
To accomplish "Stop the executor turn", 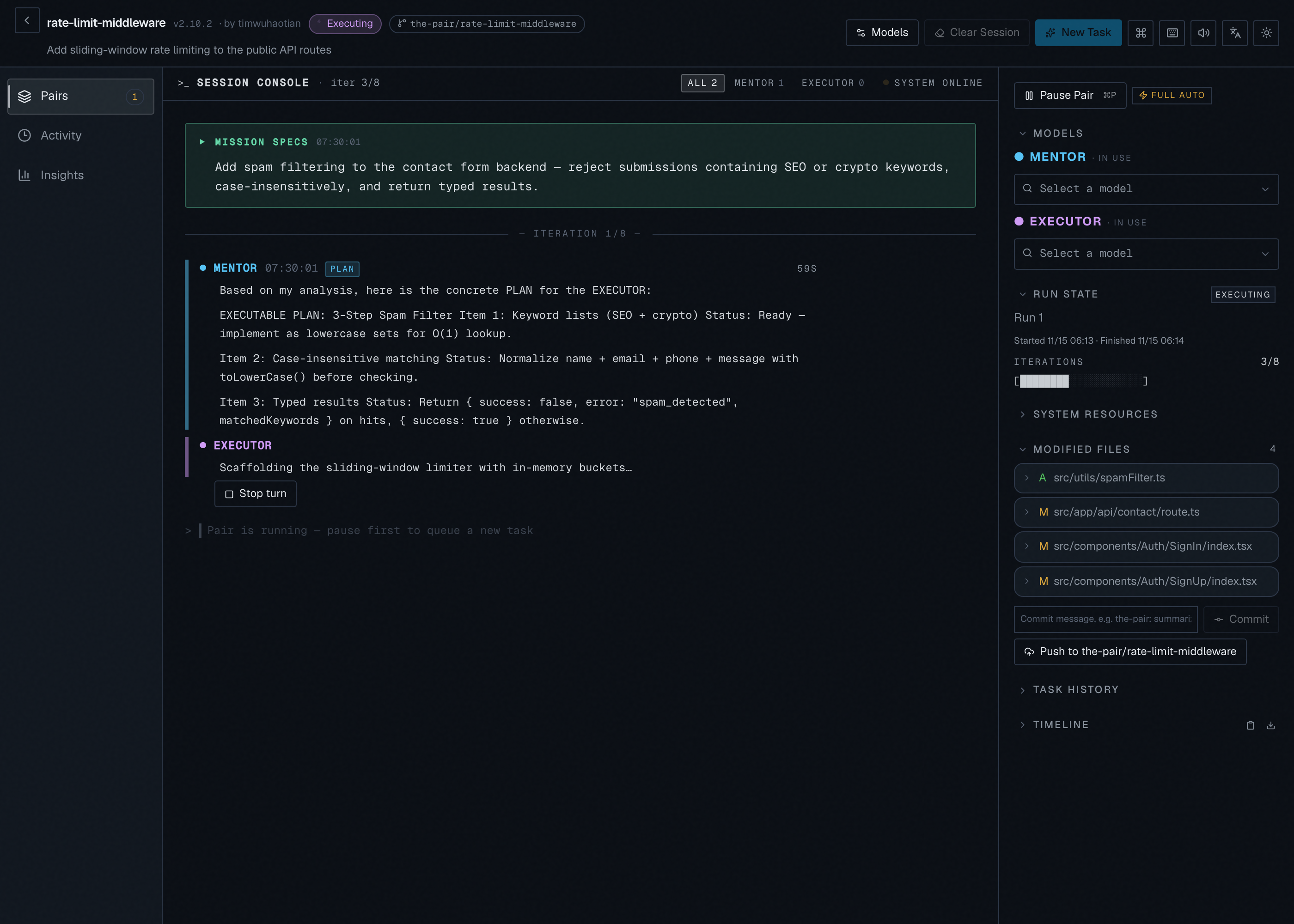I will (255, 494).
